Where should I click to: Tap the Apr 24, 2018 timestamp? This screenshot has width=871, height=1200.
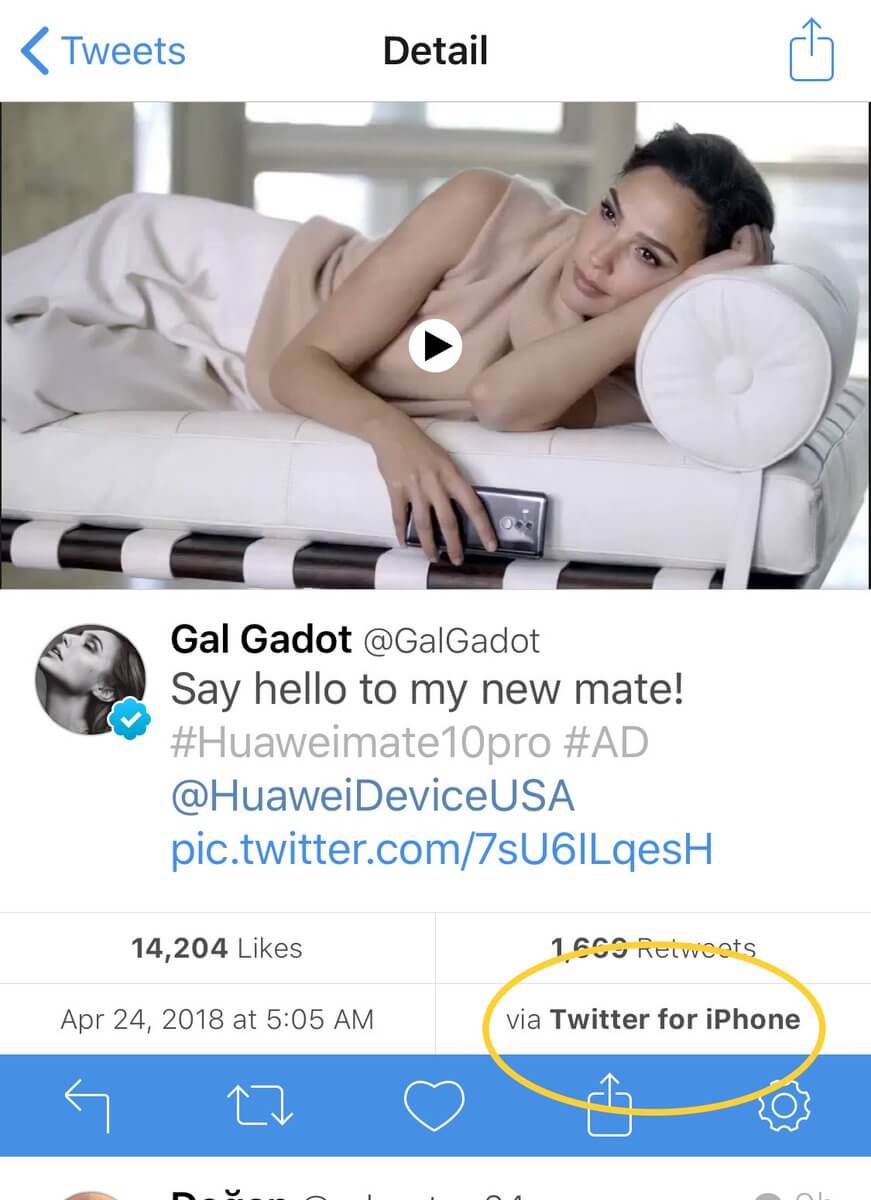[217, 1019]
